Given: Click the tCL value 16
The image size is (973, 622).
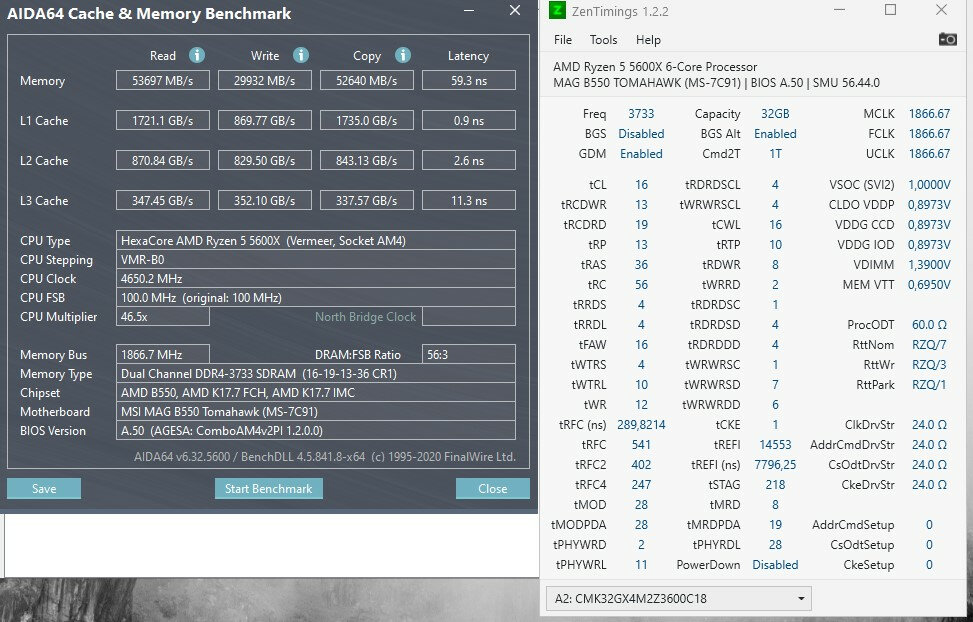Looking at the screenshot, I should 641,184.
